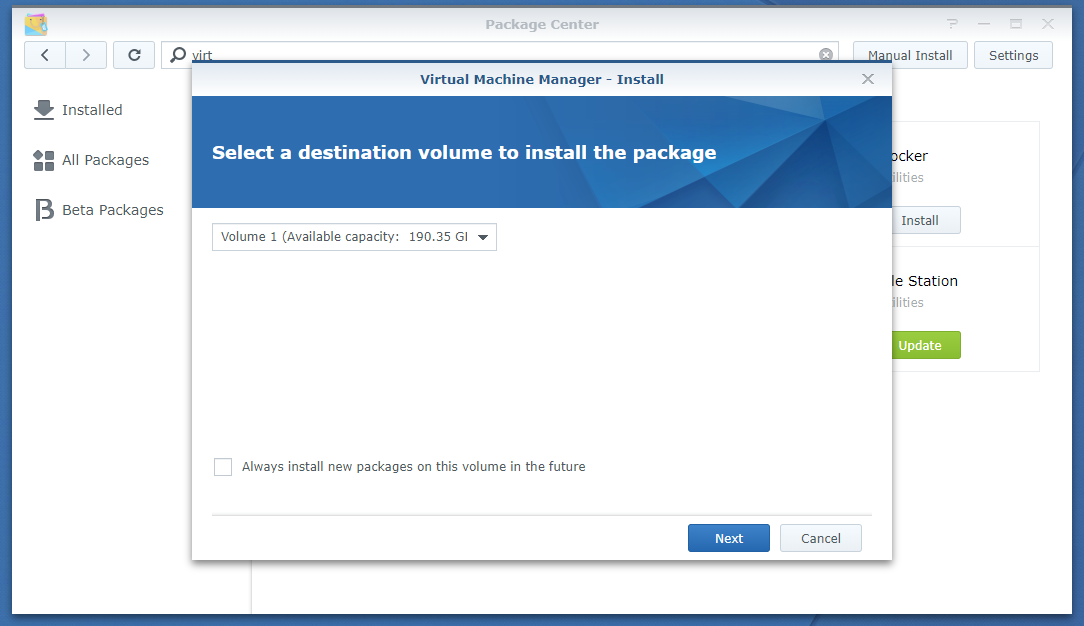The height and width of the screenshot is (626, 1084).
Task: Click the search magnifier icon
Action: 177,55
